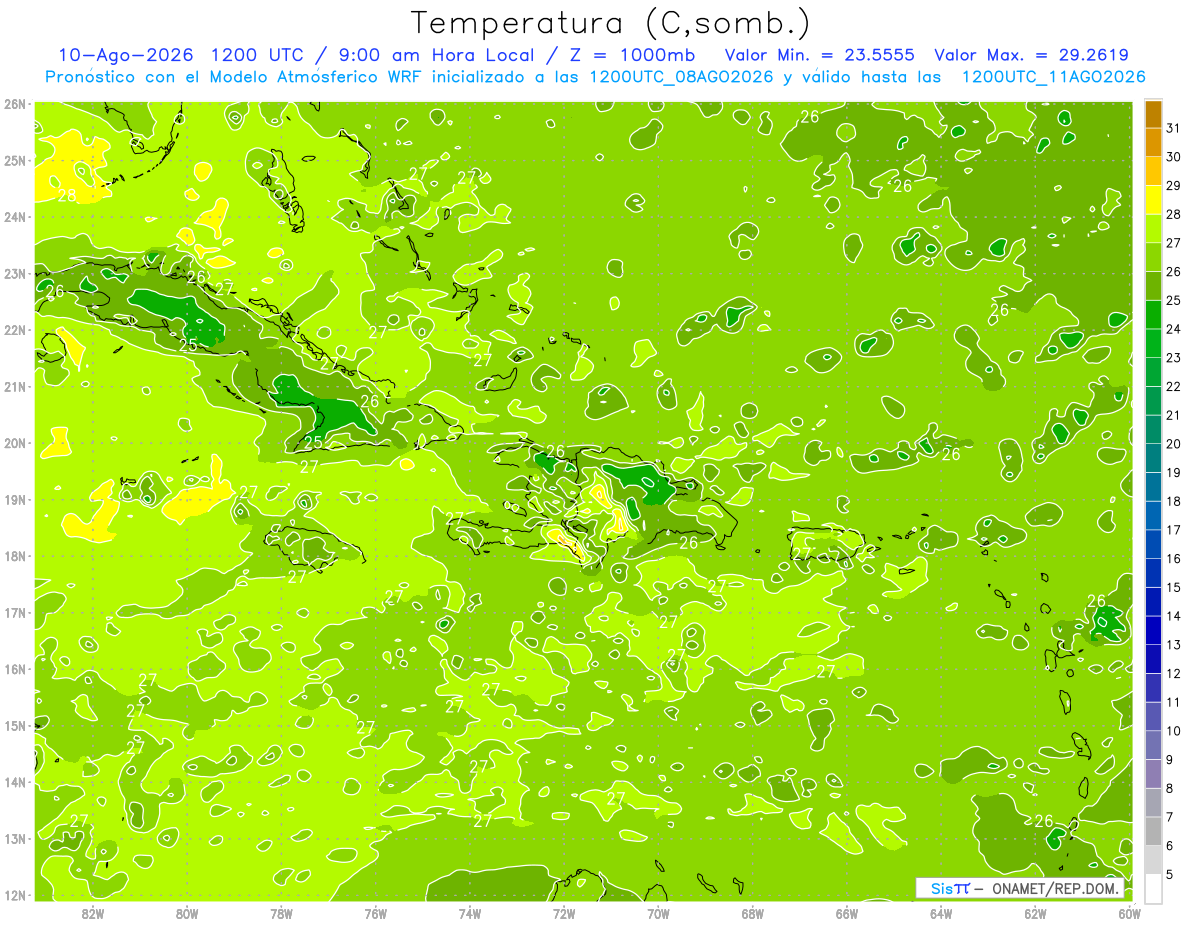This screenshot has height=927, width=1200.
Task: Click longitude axis label "70W"
Action: [x=658, y=913]
